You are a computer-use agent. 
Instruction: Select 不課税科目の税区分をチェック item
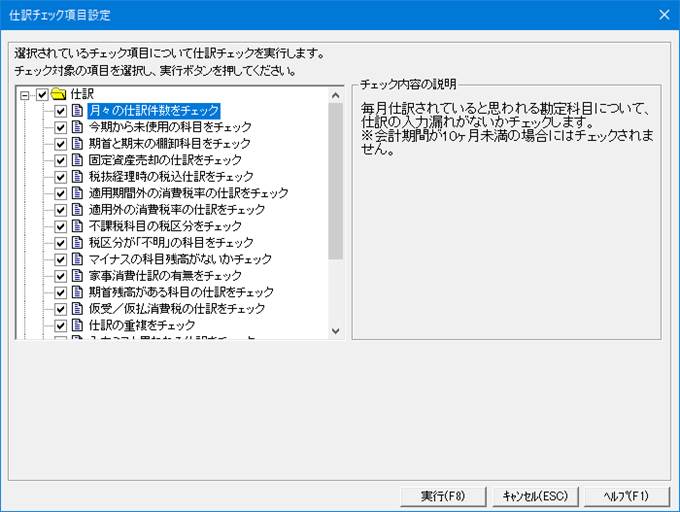165,226
